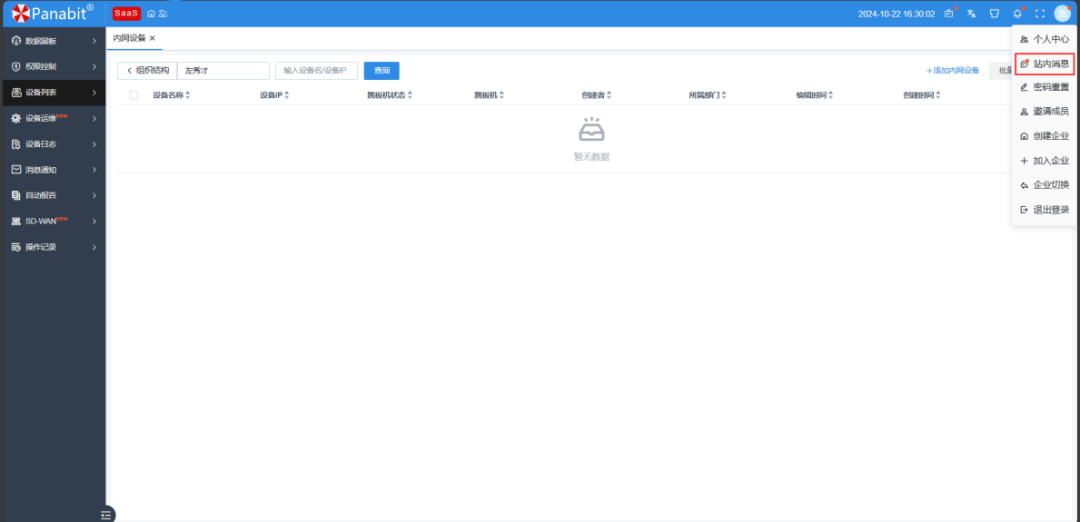1080x522 pixels.
Task: Click the 数据展板 dashboard icon
Action: 17,41
